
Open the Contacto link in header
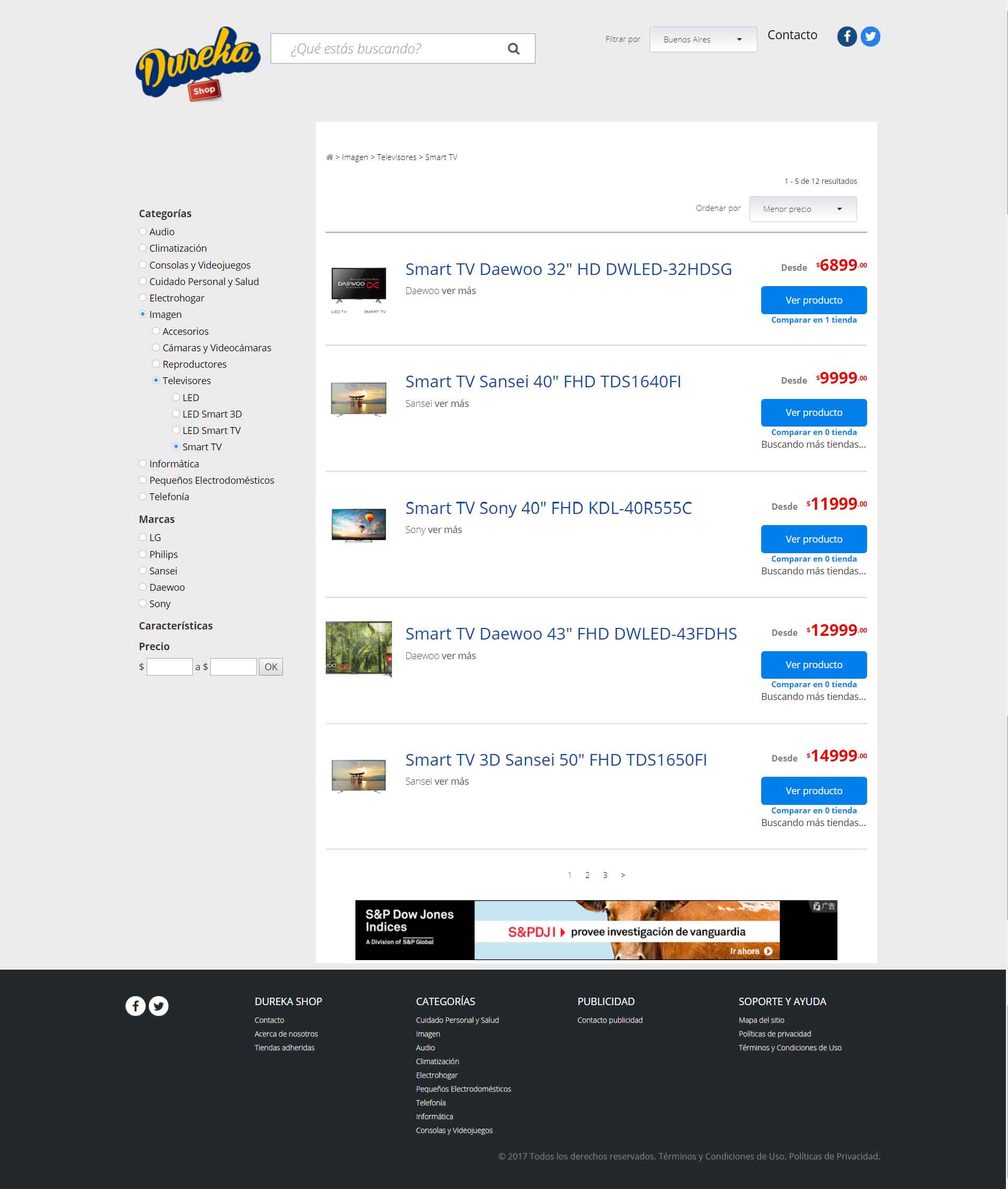[x=791, y=35]
